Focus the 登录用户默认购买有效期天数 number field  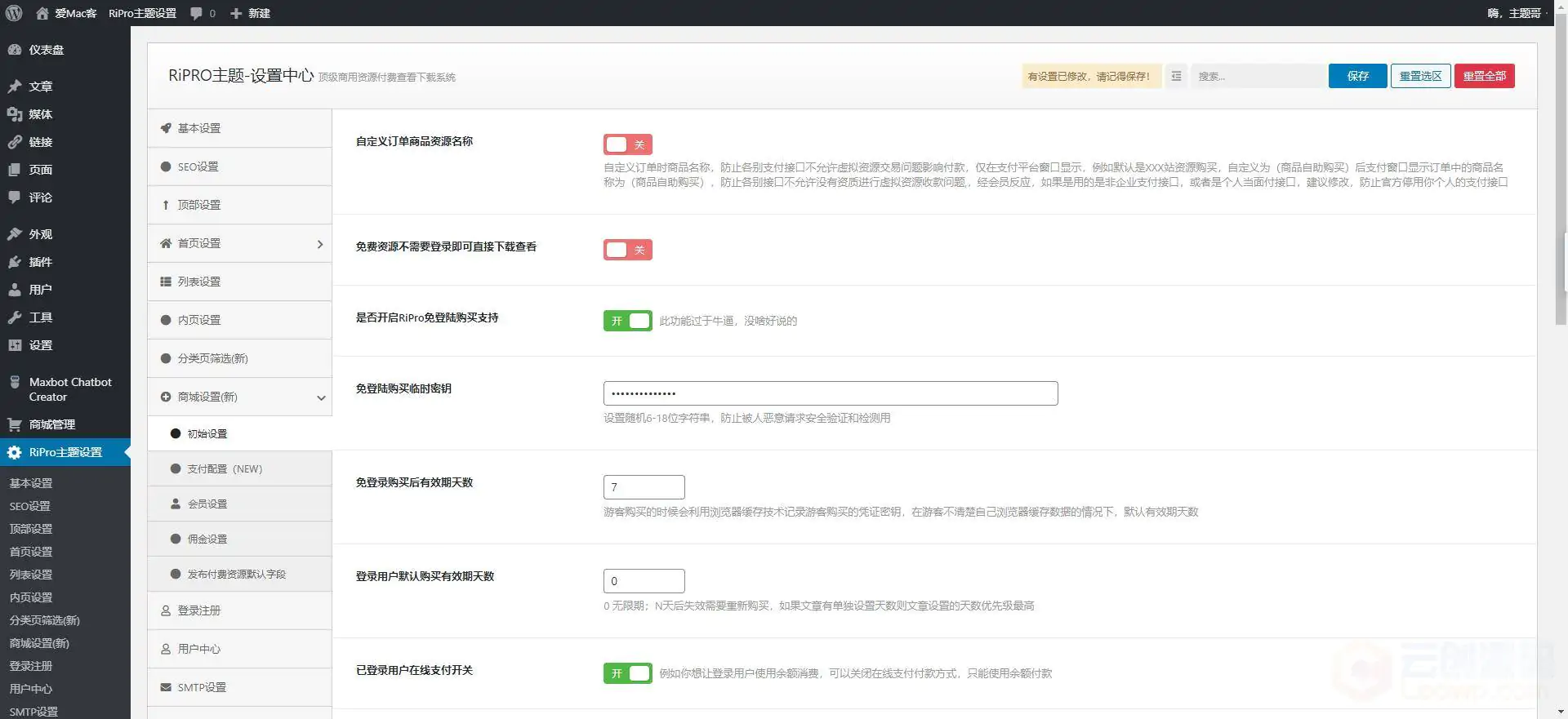tap(644, 581)
